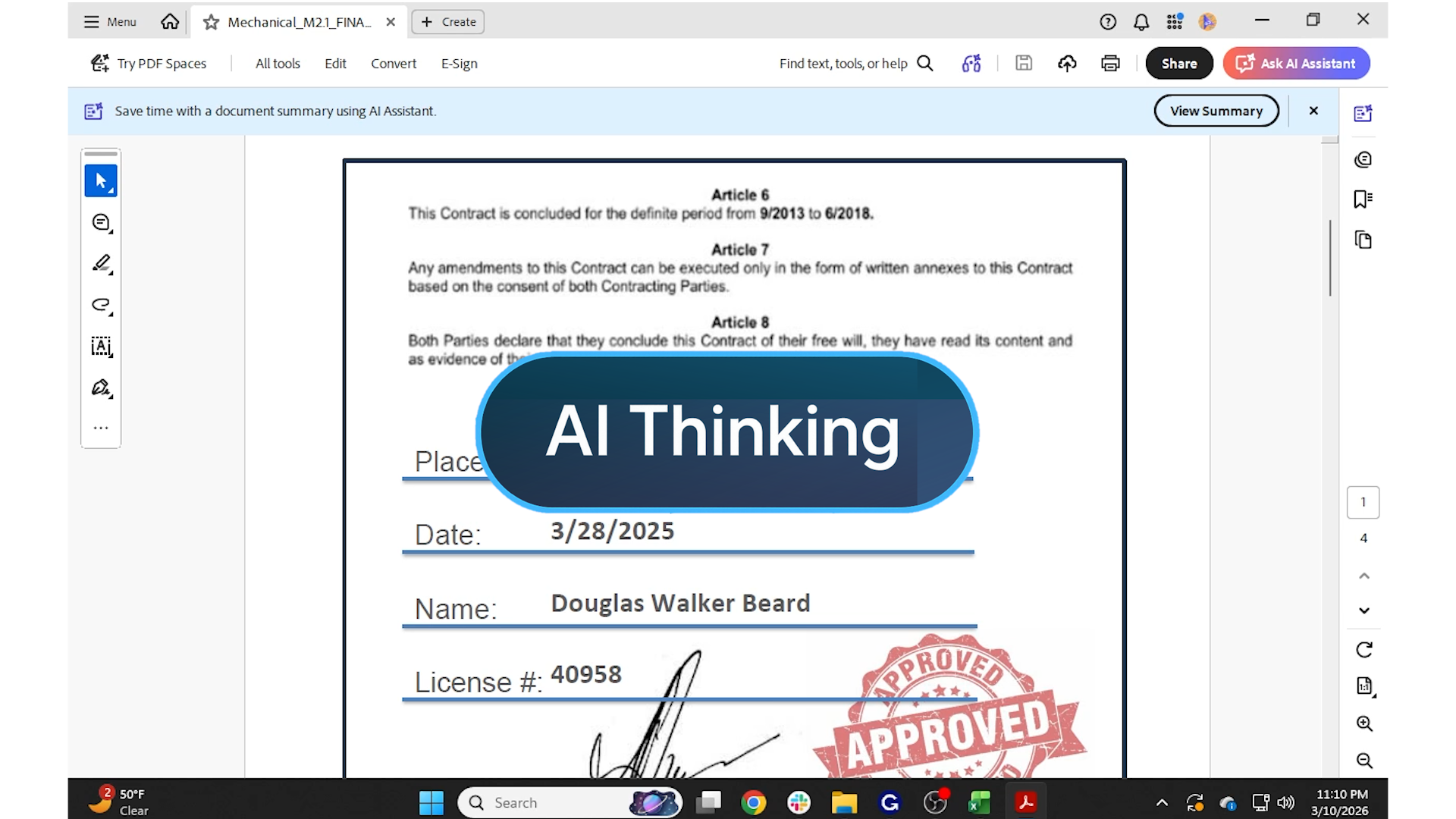1456x819 pixels.
Task: Open the weather widget showing 50°F Clear
Action: point(118,802)
